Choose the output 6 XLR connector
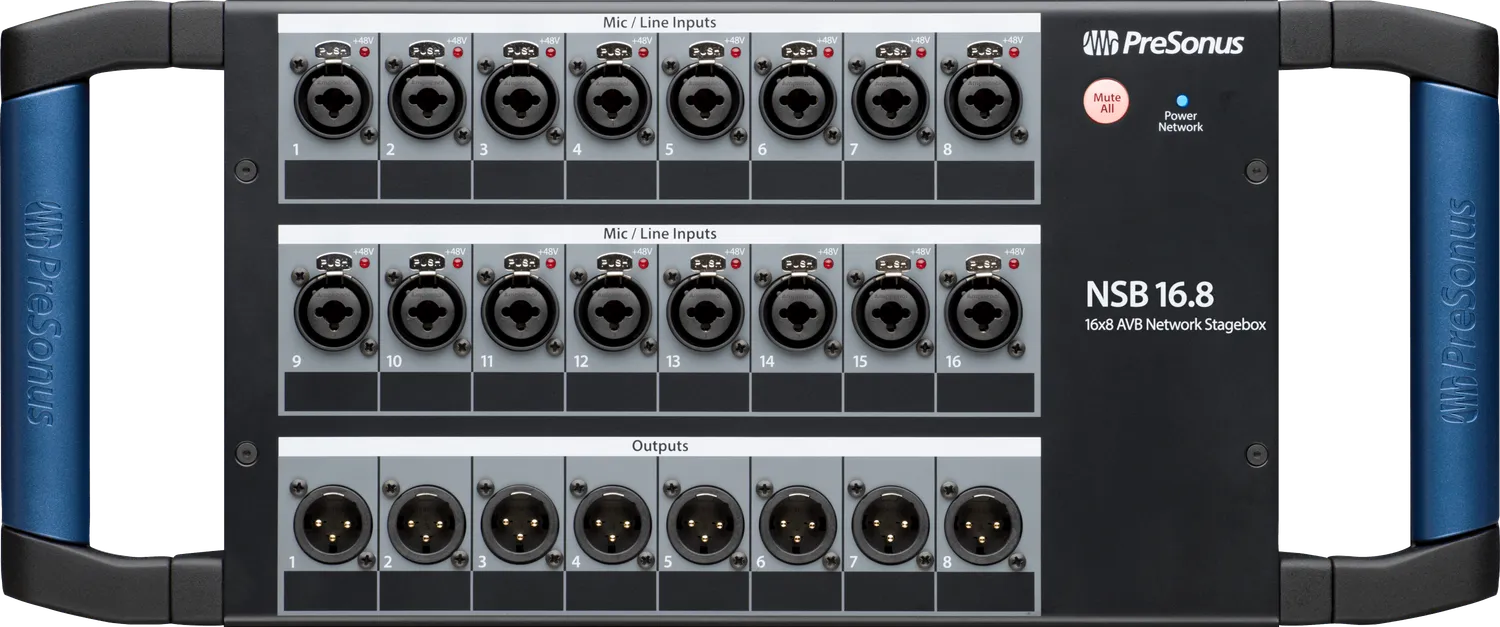The height and width of the screenshot is (627, 1500). pos(799,525)
